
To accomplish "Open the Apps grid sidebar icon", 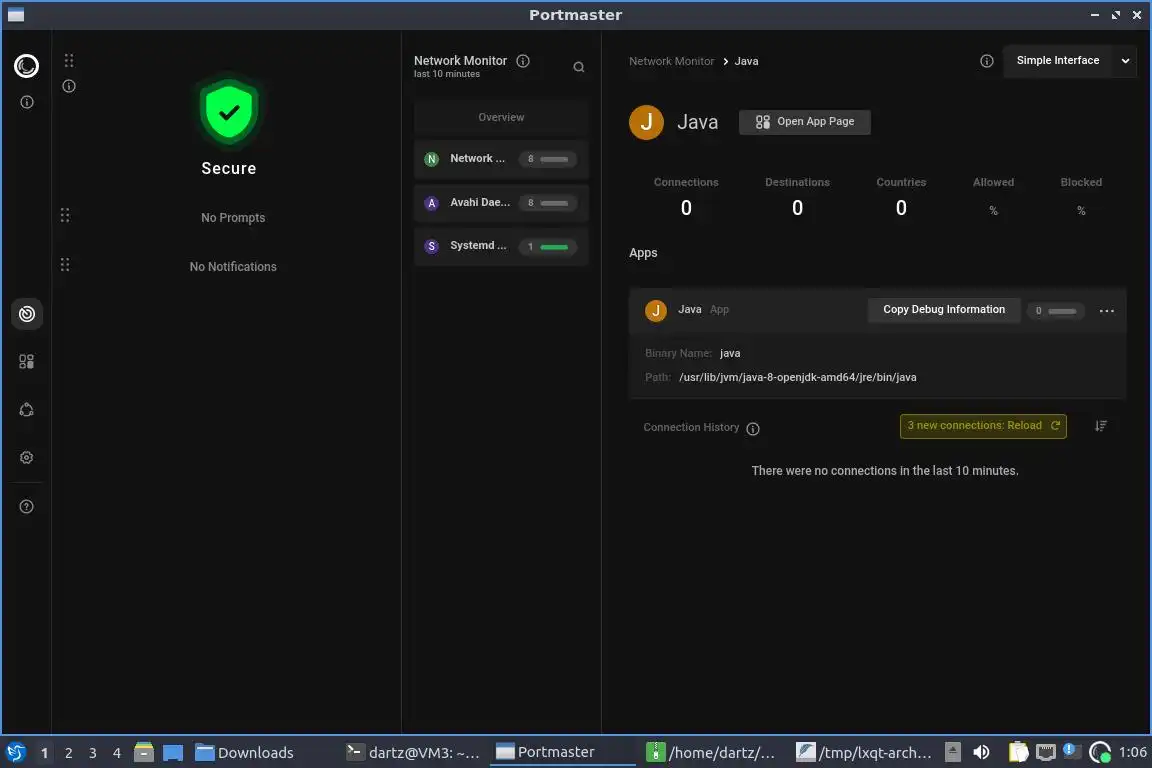I will 26,362.
